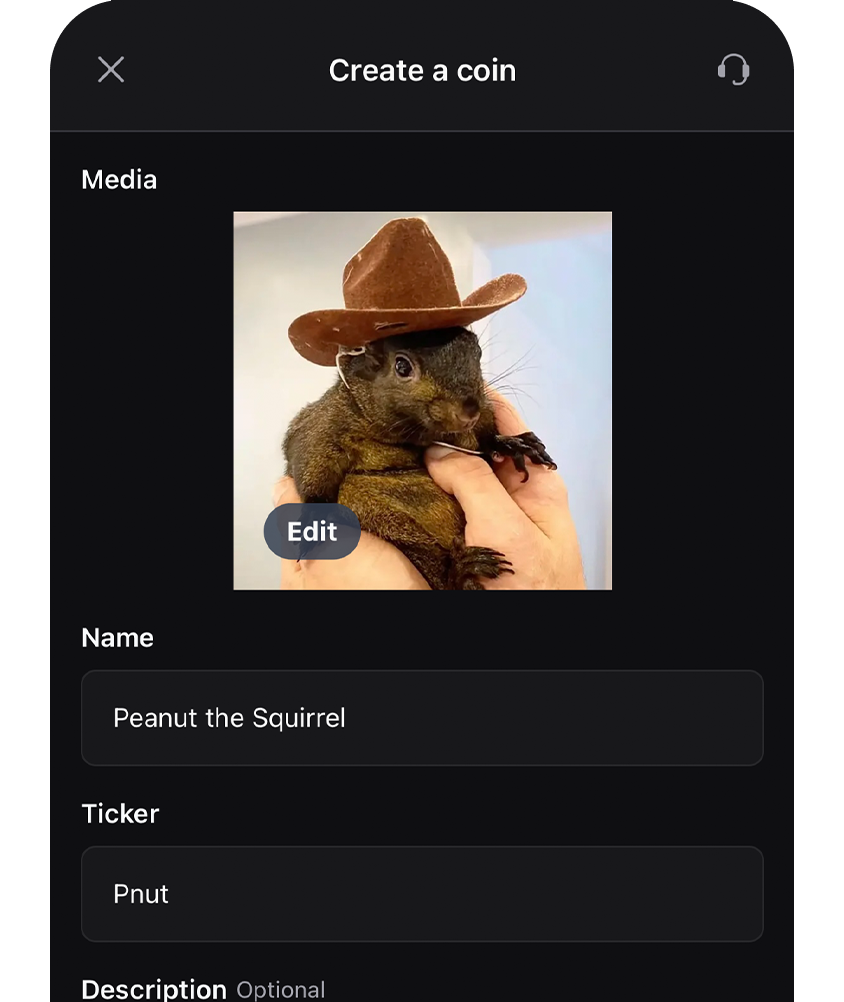Close the Create a coin screen

[x=111, y=70]
